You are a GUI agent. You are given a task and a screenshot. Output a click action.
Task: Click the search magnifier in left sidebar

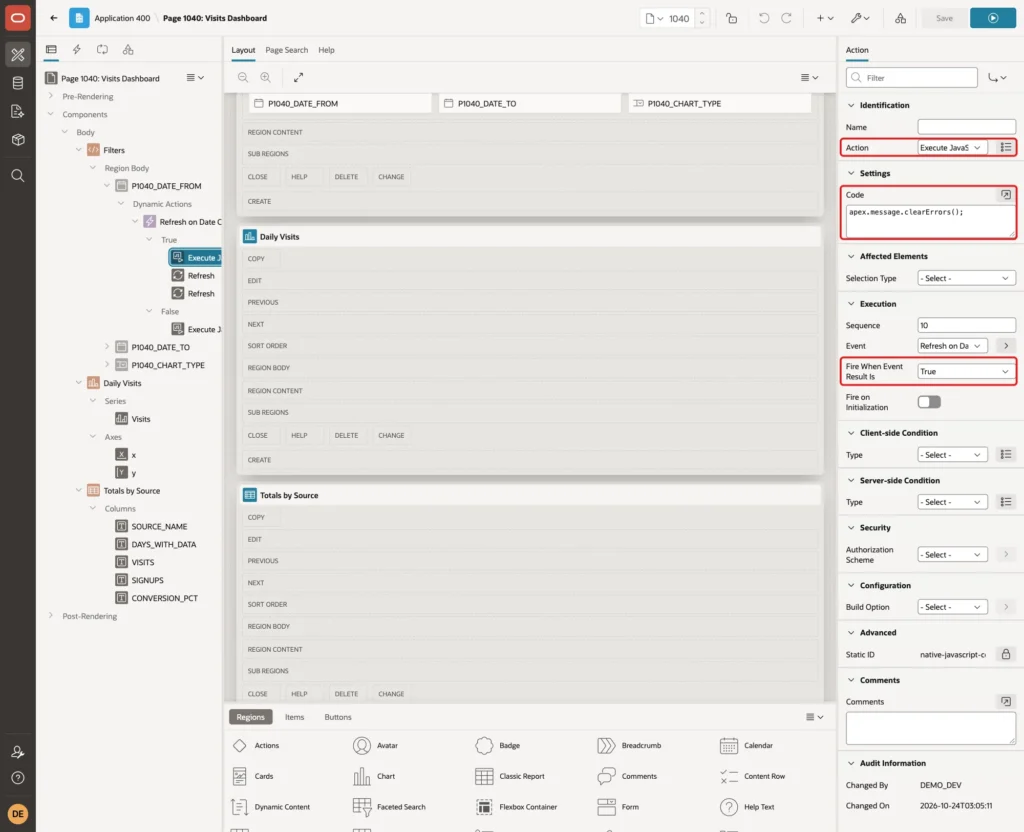(x=18, y=176)
